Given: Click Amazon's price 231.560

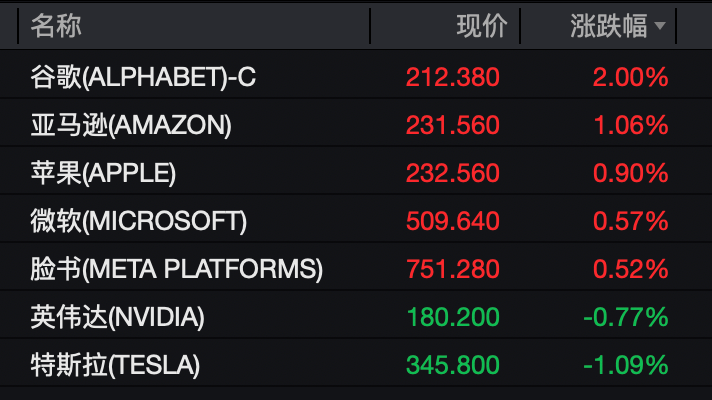Looking at the screenshot, I should [453, 125].
